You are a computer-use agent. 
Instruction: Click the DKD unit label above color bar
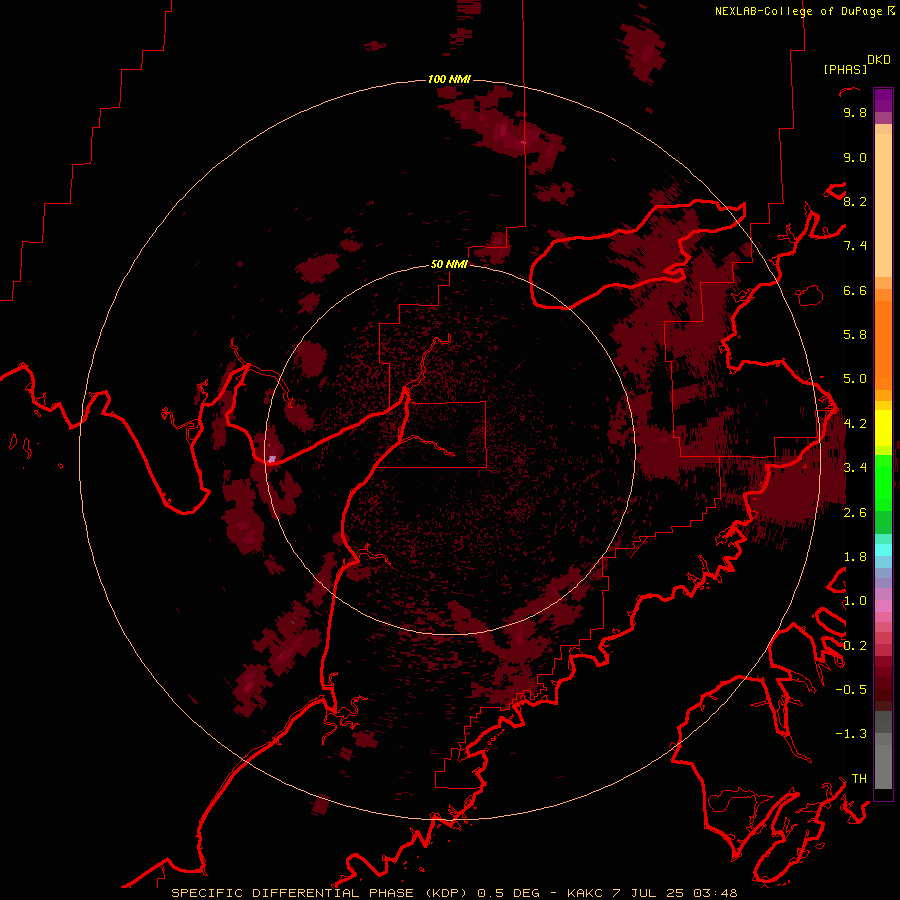(879, 60)
